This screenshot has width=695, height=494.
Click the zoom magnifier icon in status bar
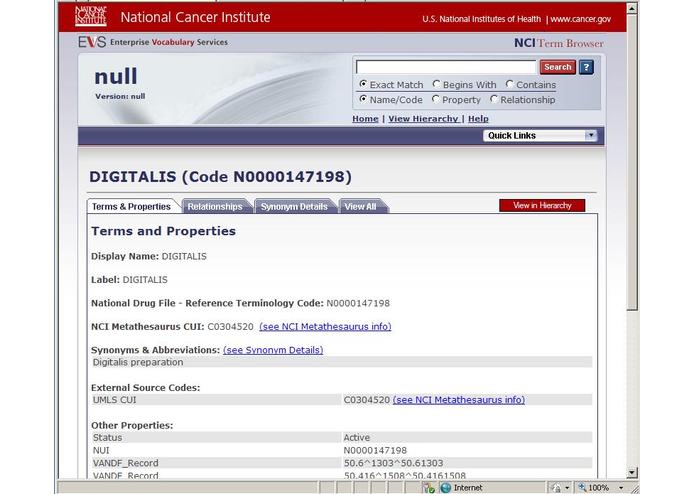pos(582,487)
